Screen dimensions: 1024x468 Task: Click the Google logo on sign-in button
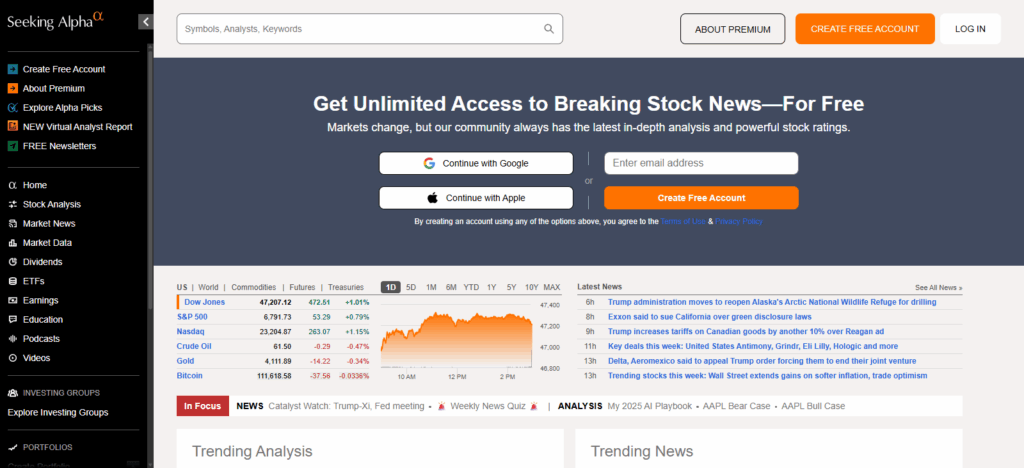click(429, 163)
